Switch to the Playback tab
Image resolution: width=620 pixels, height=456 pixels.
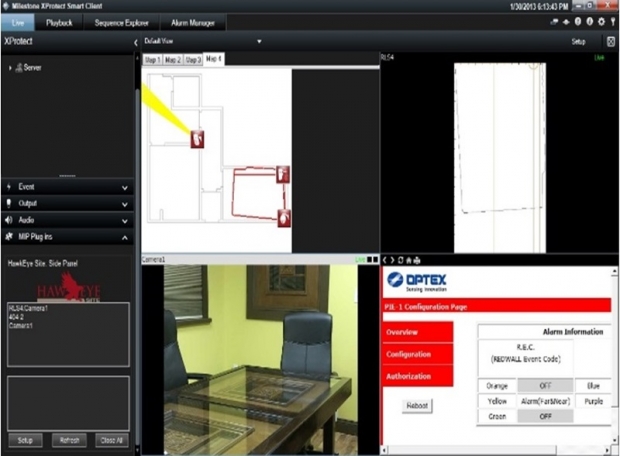point(59,23)
